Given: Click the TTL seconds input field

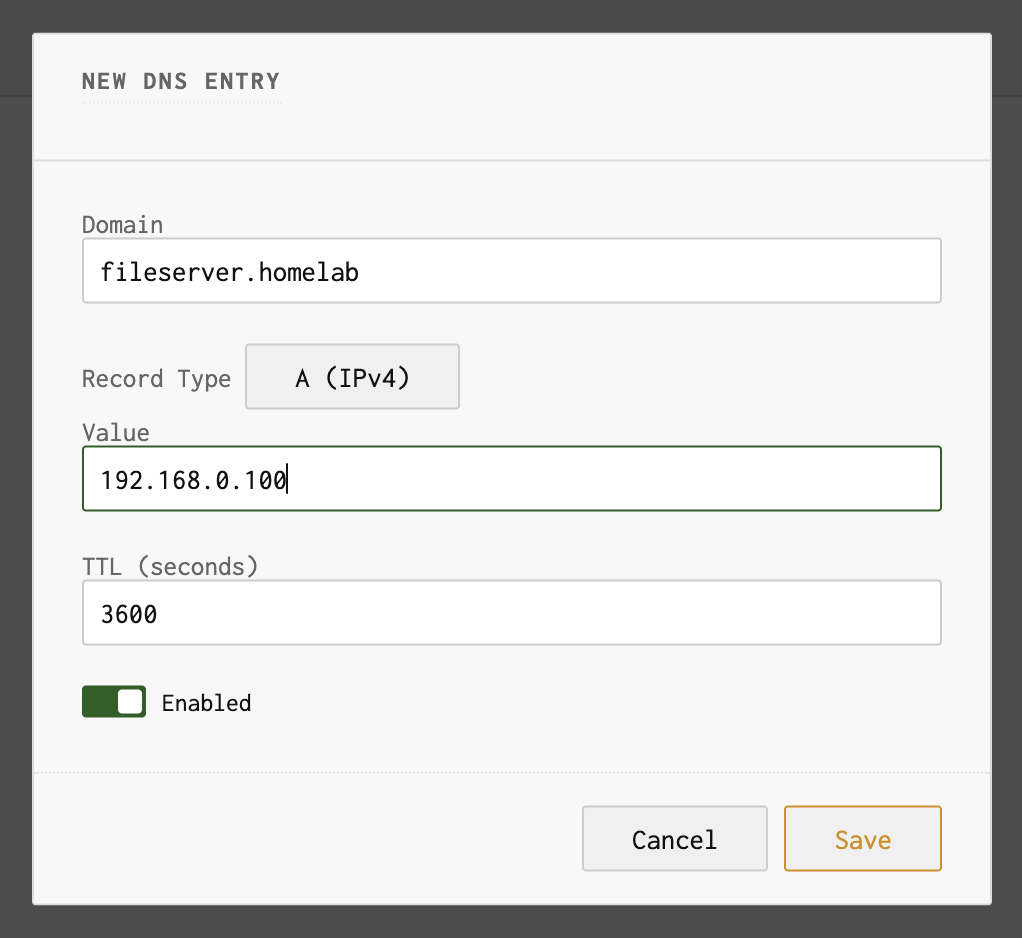Looking at the screenshot, I should click(512, 613).
